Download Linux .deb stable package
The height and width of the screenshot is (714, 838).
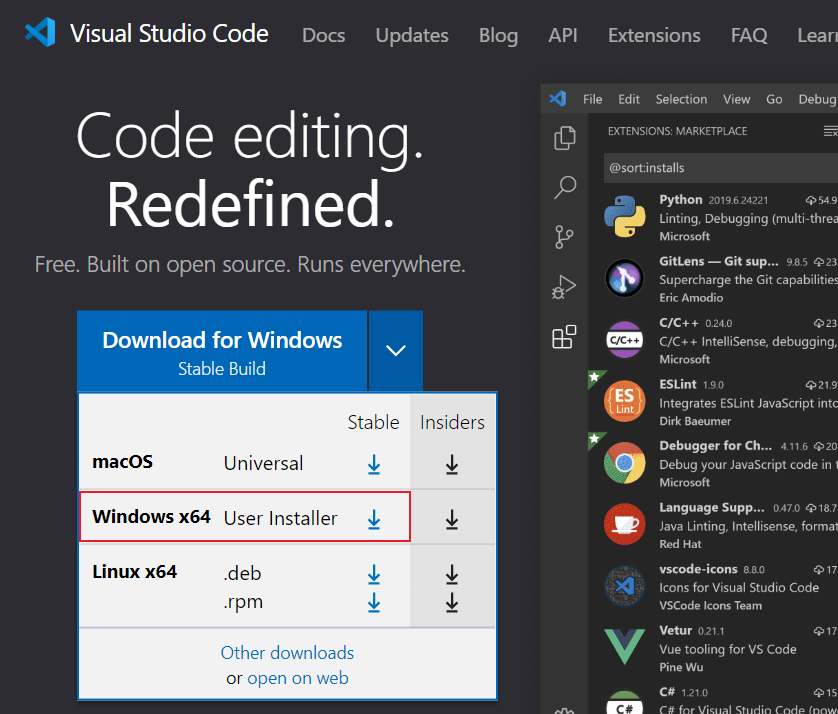[x=374, y=575]
